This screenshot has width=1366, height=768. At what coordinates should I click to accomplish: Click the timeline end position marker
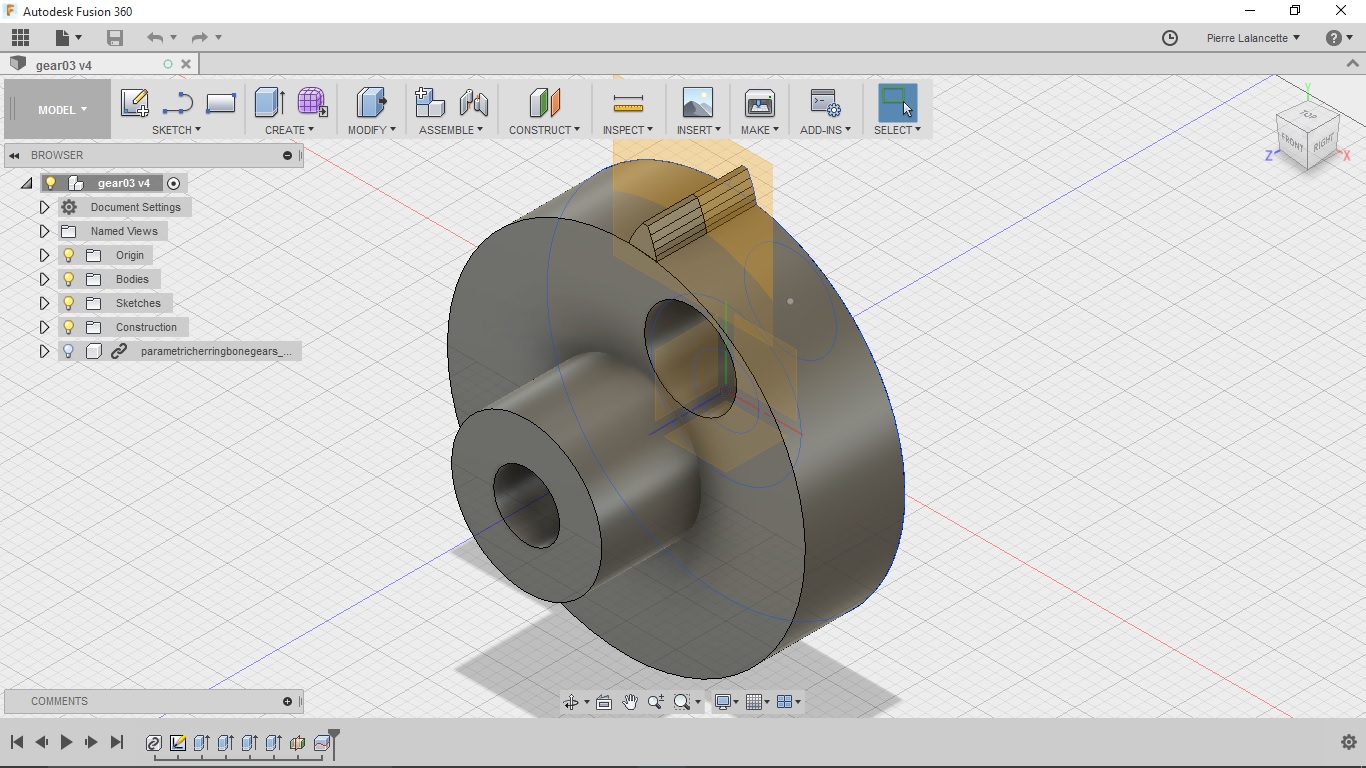[x=334, y=740]
